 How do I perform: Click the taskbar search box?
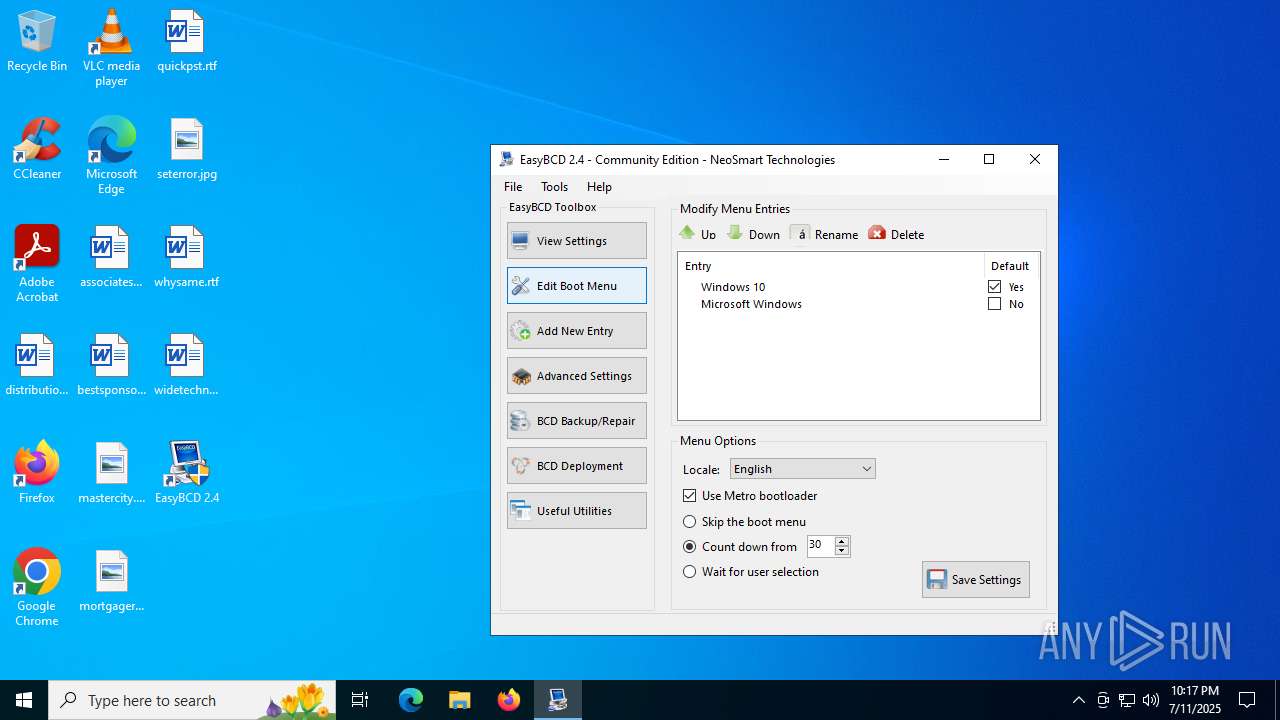click(192, 700)
